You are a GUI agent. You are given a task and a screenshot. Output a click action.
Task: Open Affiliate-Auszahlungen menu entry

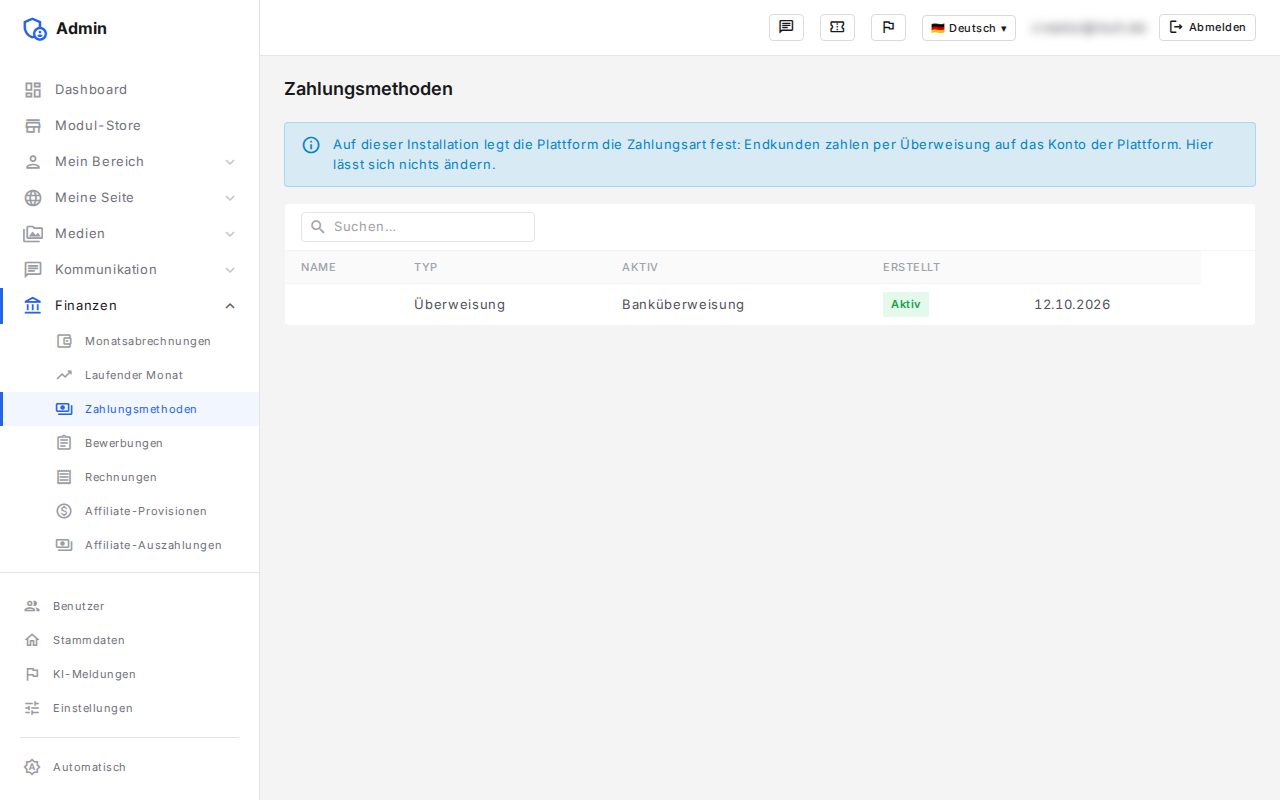pyautogui.click(x=129, y=545)
